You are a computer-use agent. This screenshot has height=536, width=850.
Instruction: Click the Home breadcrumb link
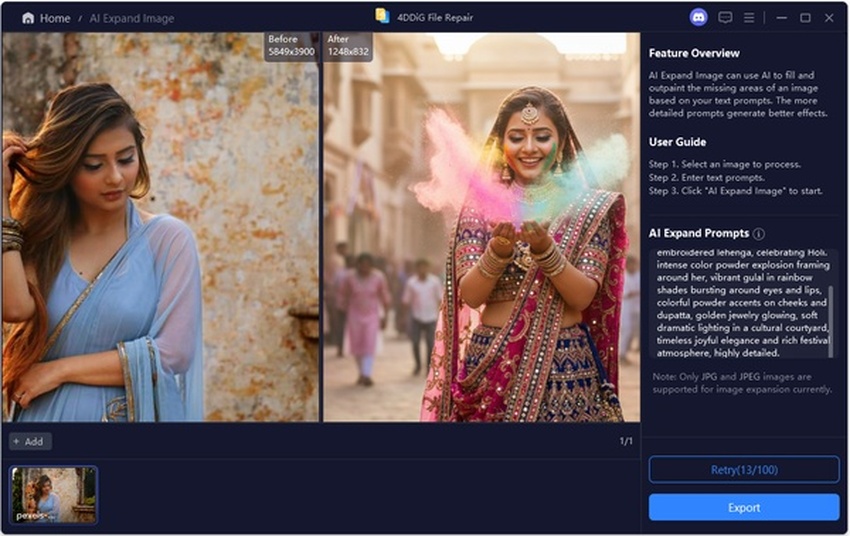[x=55, y=18]
